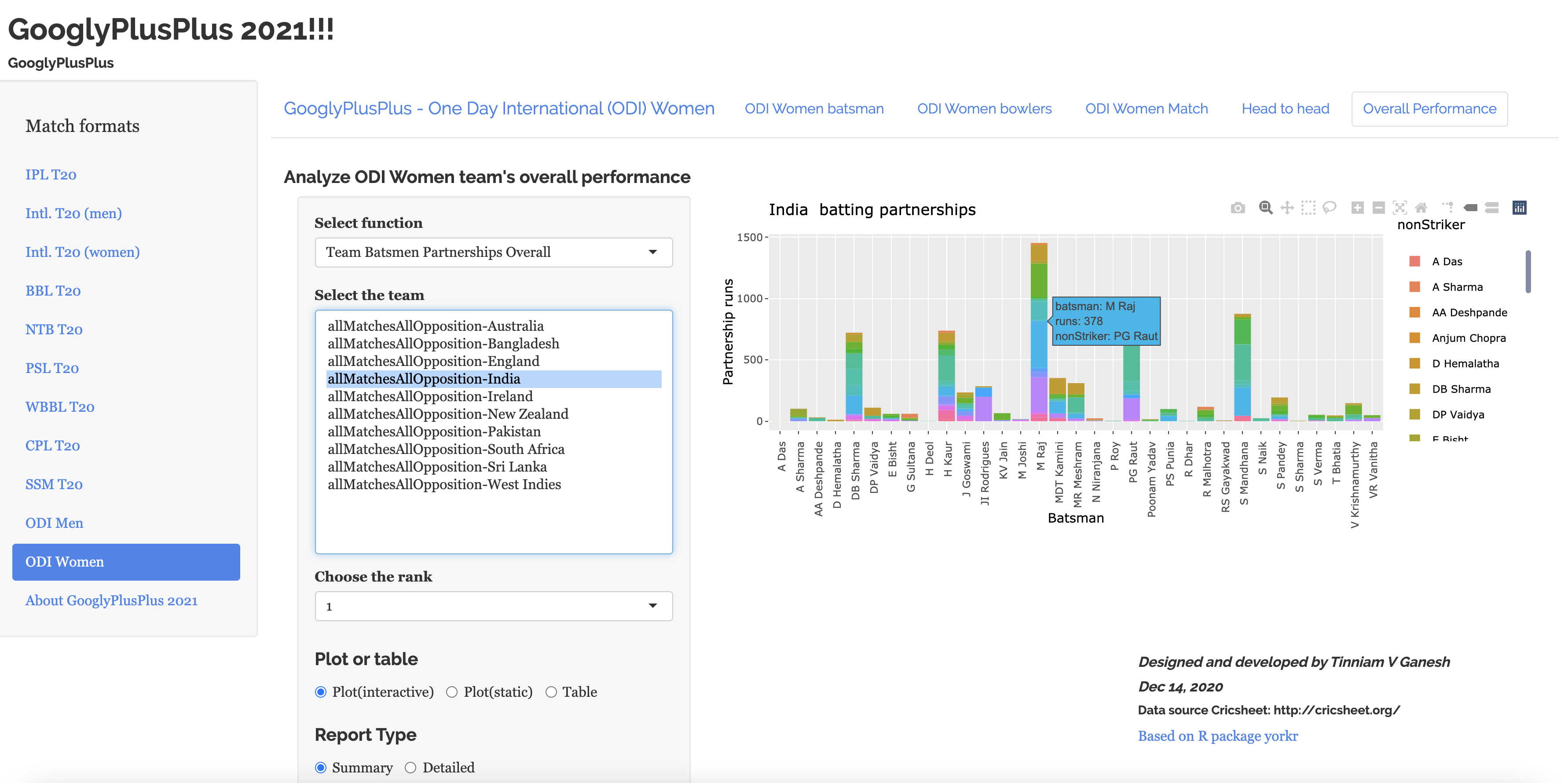Switch to ODI Women bowlers tab
Screen dimensions: 1568x783
click(x=984, y=109)
